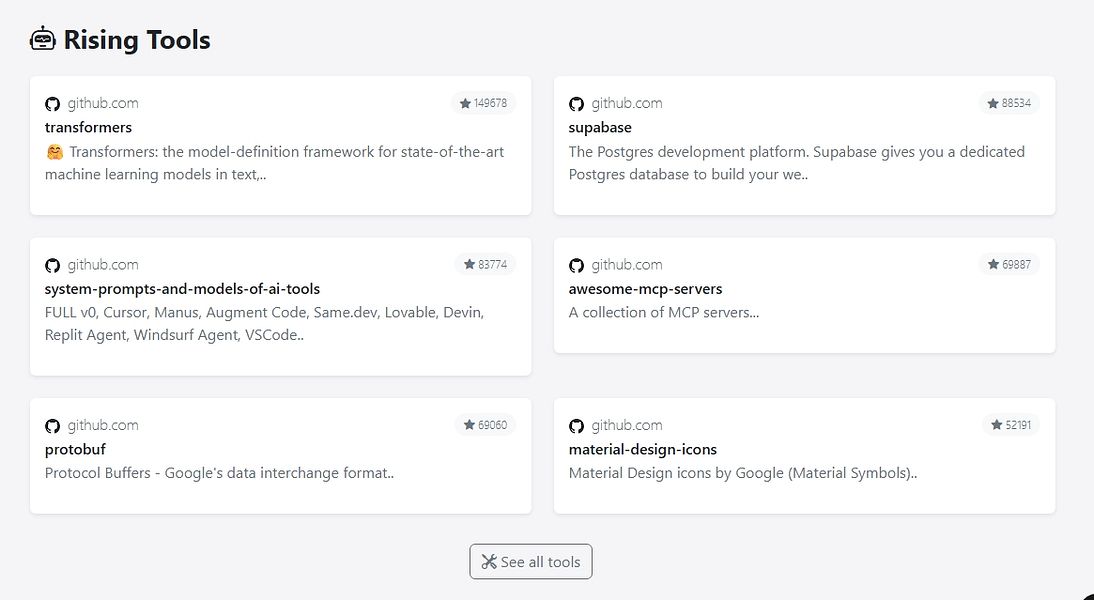Click the GitHub icon on transformers card
The height and width of the screenshot is (600, 1094).
point(53,104)
